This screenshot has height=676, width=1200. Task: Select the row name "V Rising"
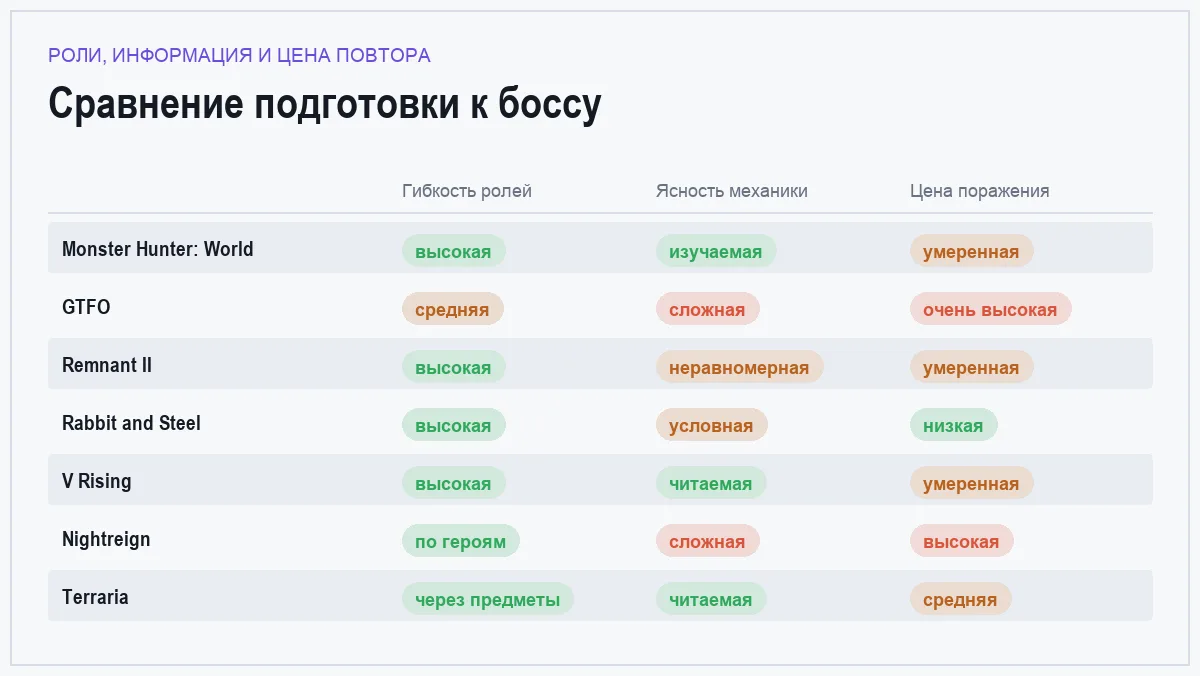(97, 481)
